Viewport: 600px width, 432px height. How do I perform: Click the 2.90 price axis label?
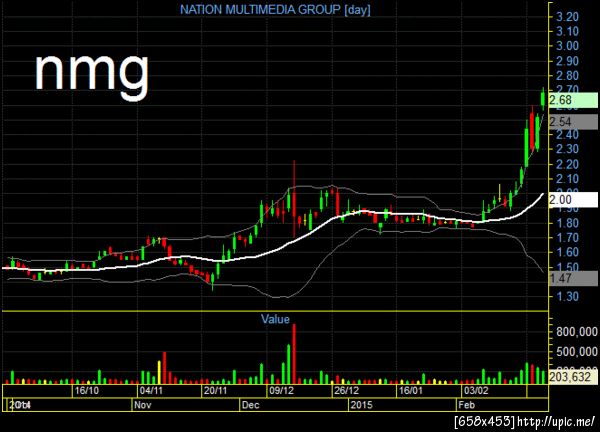click(x=567, y=61)
